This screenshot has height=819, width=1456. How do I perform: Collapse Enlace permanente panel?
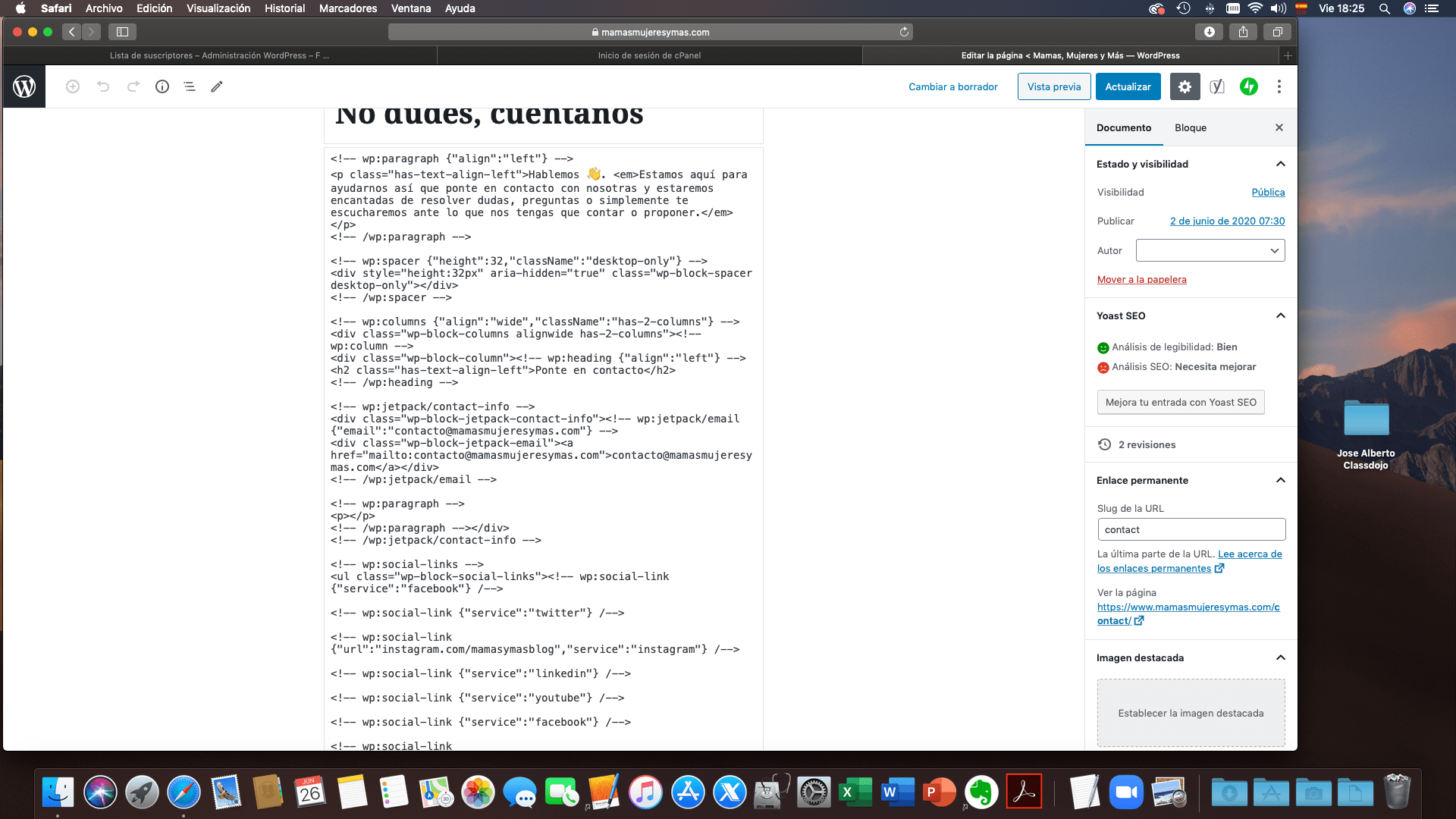[1281, 480]
